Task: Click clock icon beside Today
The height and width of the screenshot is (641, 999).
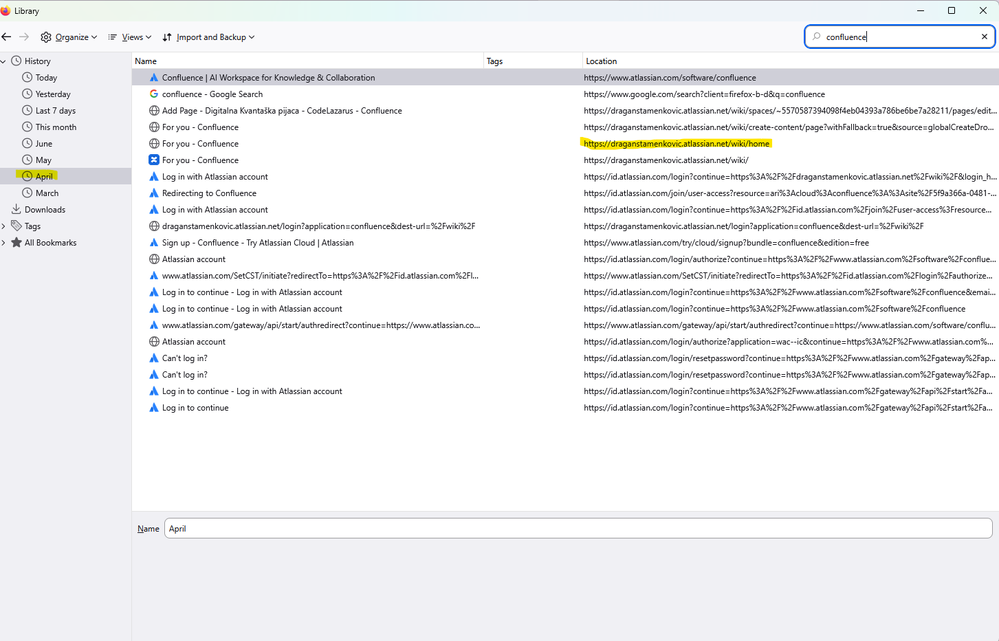Action: [27, 78]
